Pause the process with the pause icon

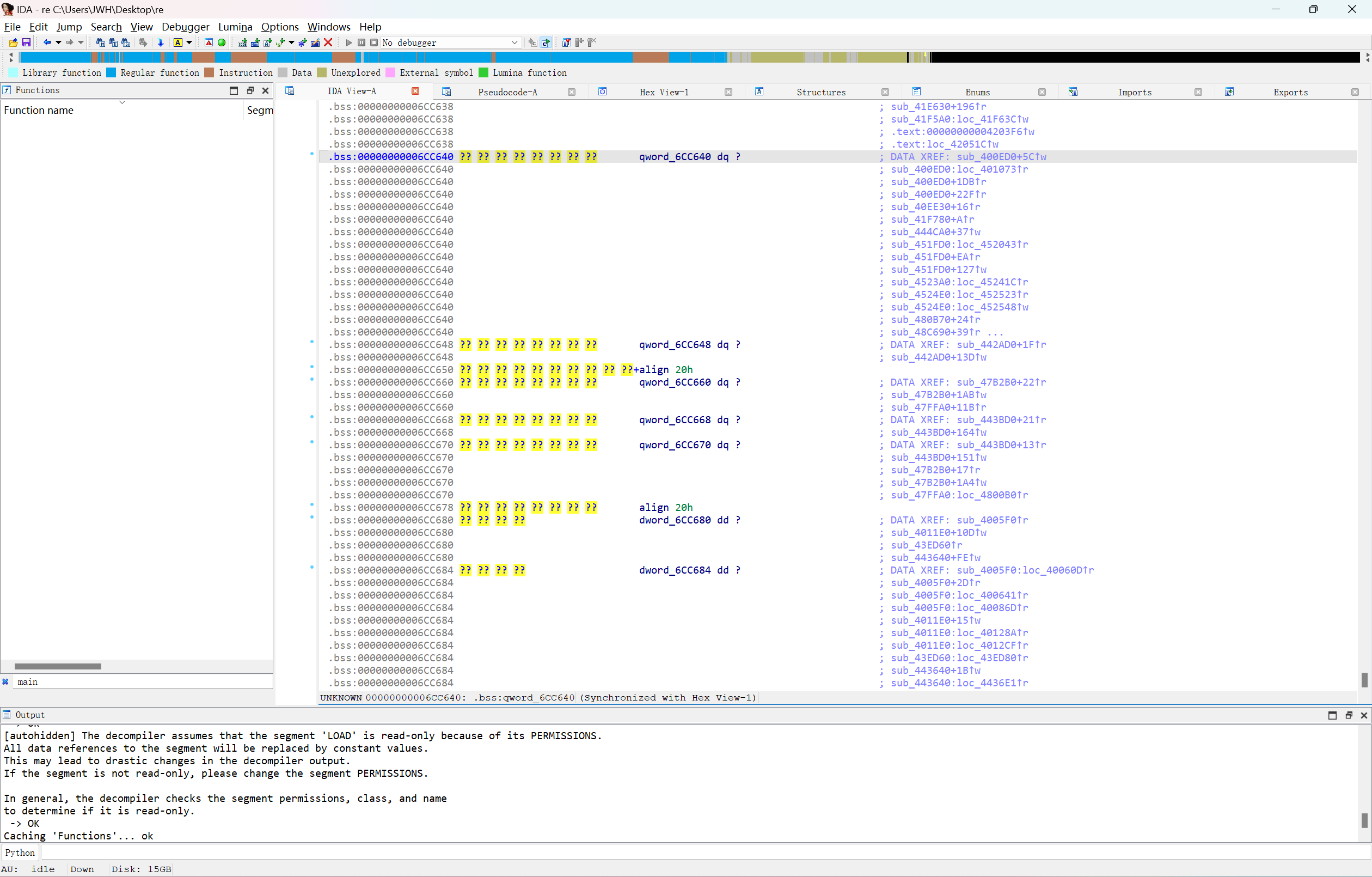[361, 43]
